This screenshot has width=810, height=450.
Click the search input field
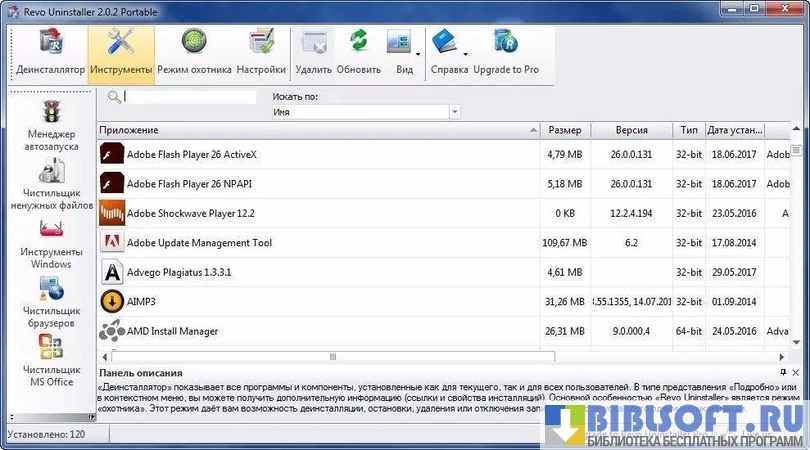coord(190,97)
